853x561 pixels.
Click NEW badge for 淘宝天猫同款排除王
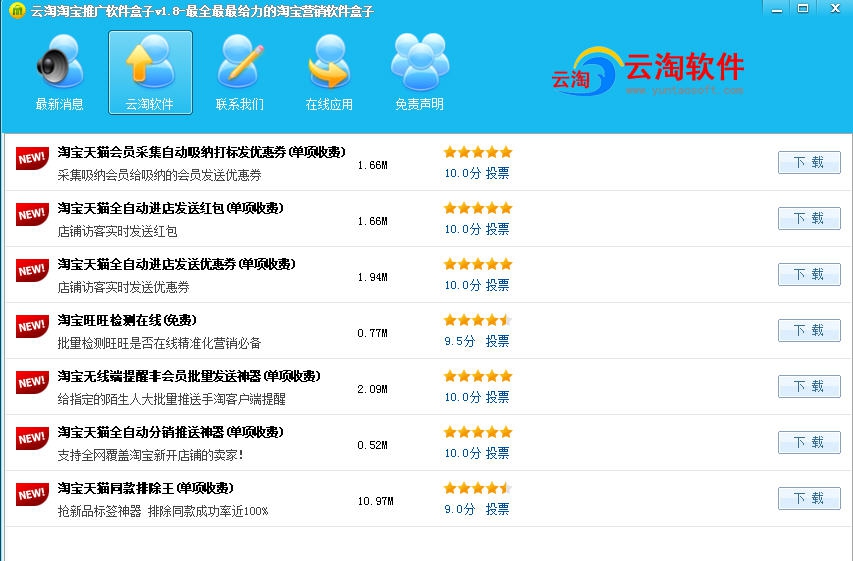(32, 494)
